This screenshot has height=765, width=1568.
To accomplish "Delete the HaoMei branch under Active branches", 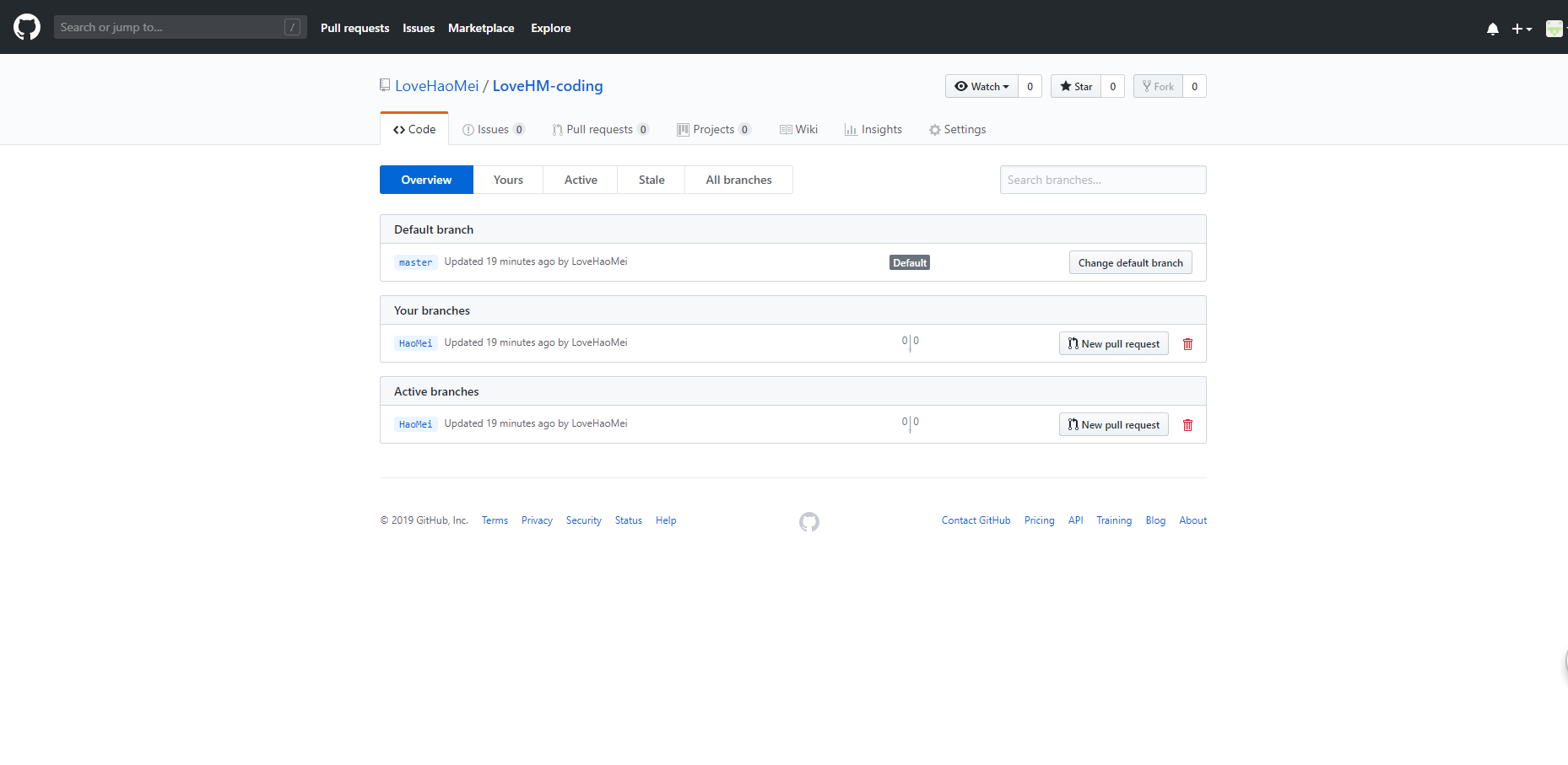I will [1187, 425].
